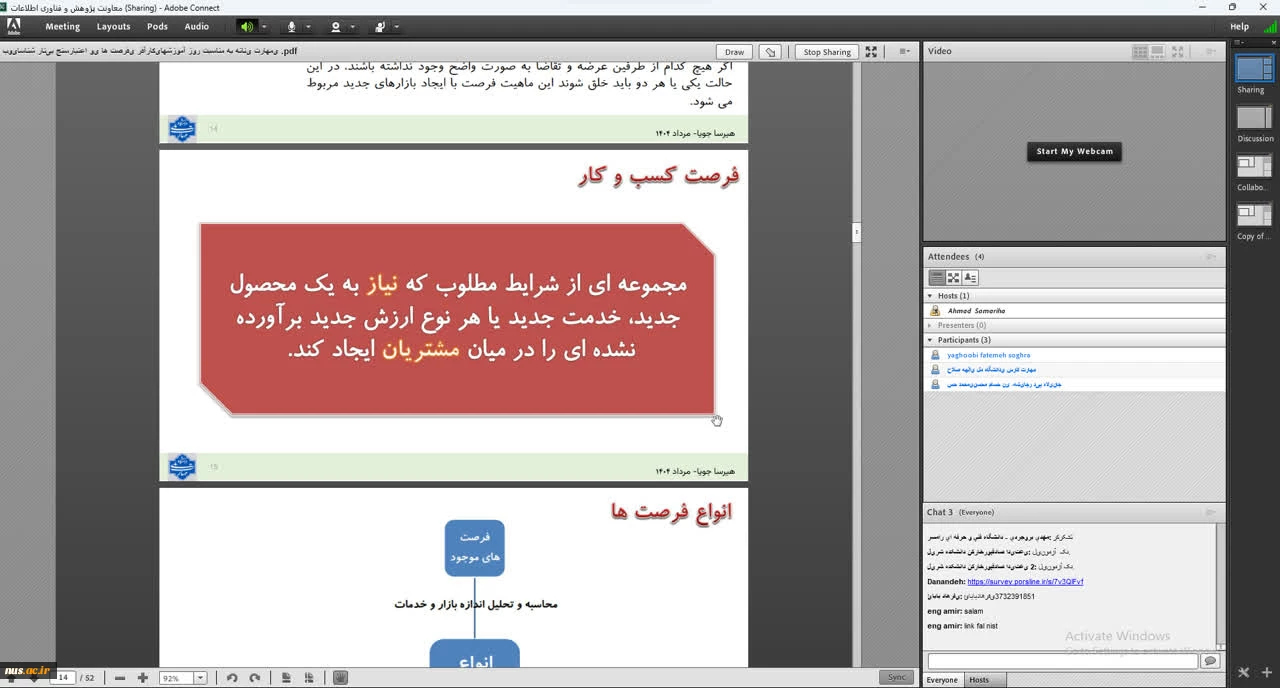Select the hand pan tool icon
The width and height of the screenshot is (1280, 688).
tap(340, 677)
